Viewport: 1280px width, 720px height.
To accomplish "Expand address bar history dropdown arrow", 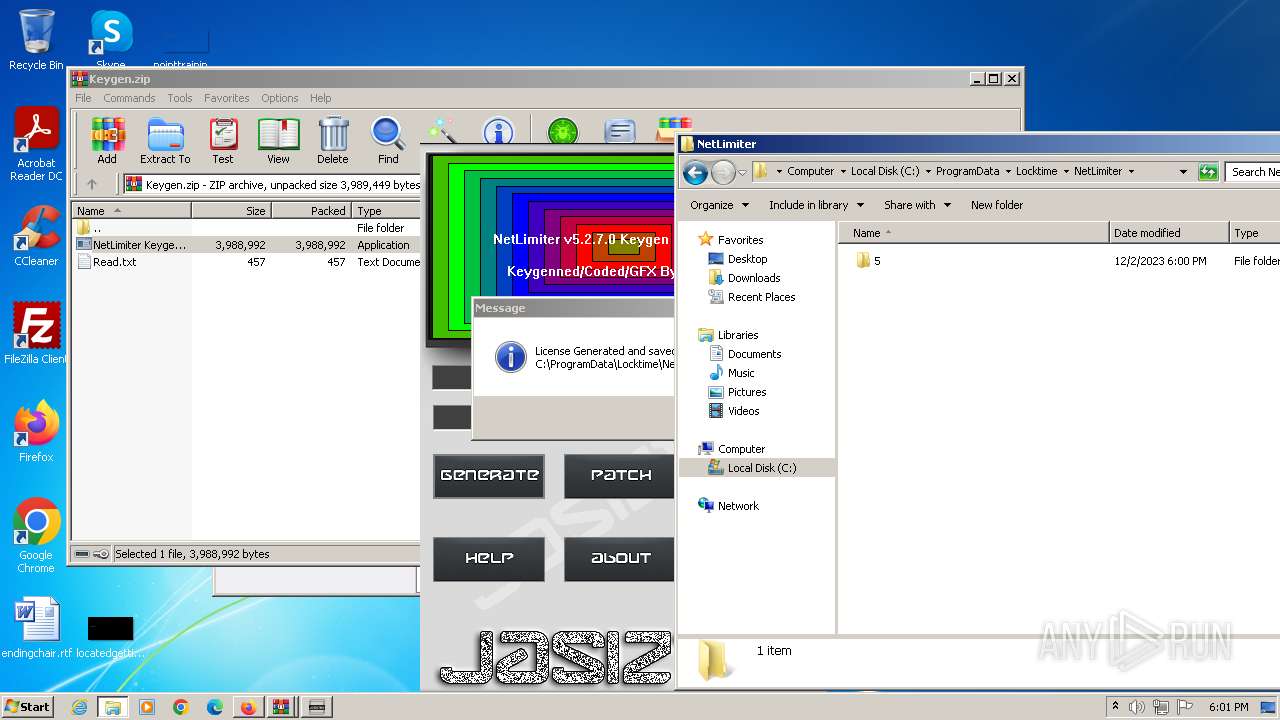I will pos(1183,172).
